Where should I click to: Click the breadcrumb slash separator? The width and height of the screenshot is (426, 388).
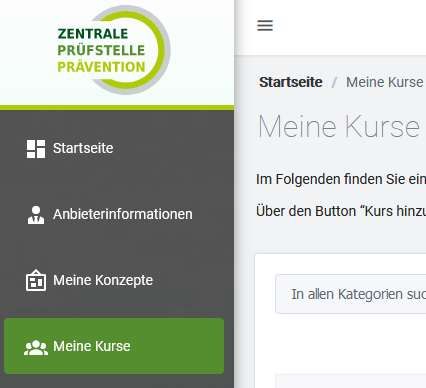tap(334, 82)
